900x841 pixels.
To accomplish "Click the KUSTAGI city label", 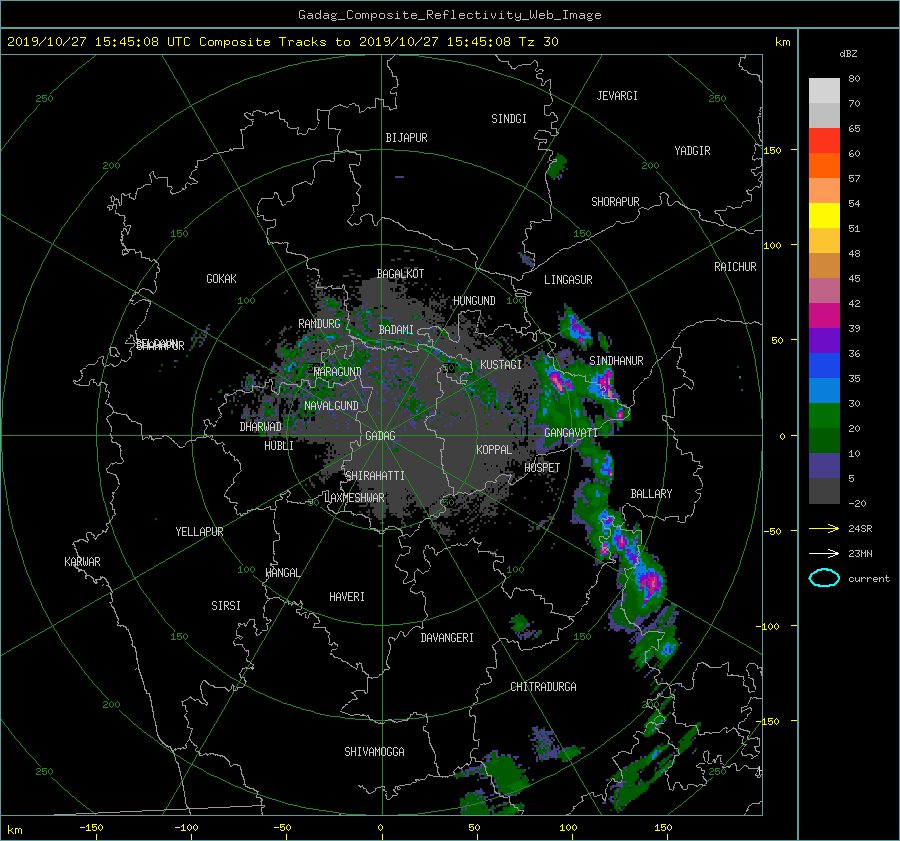I will click(501, 365).
